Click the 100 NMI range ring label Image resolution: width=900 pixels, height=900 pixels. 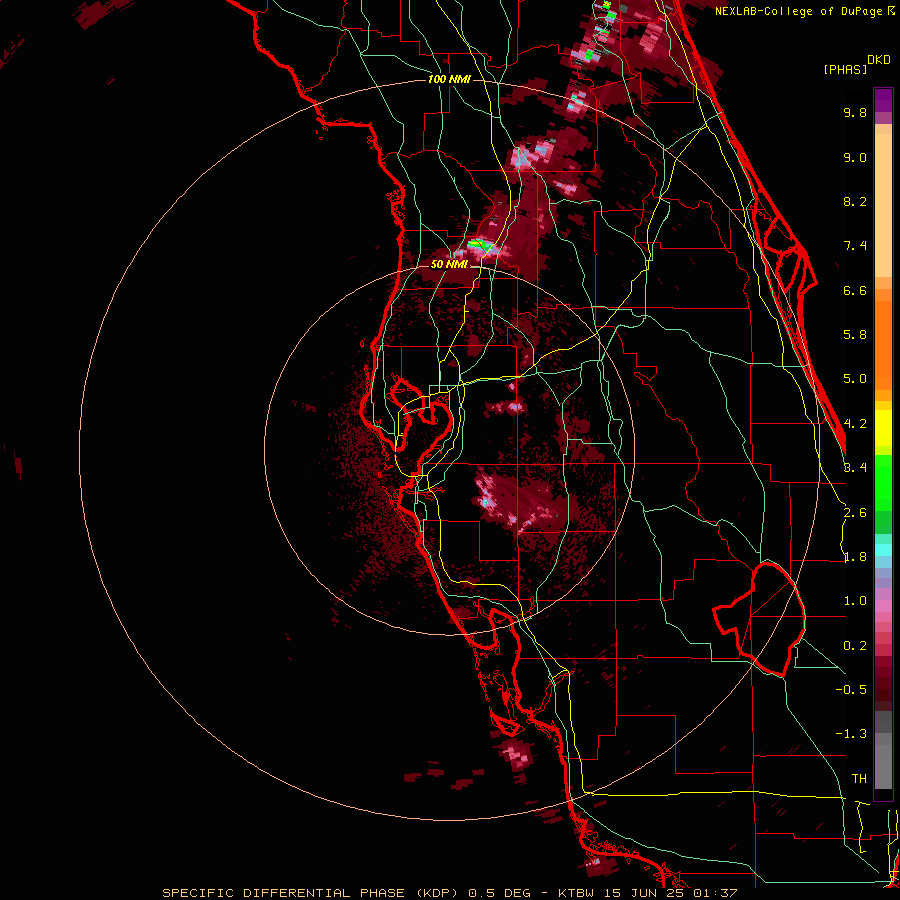point(449,79)
